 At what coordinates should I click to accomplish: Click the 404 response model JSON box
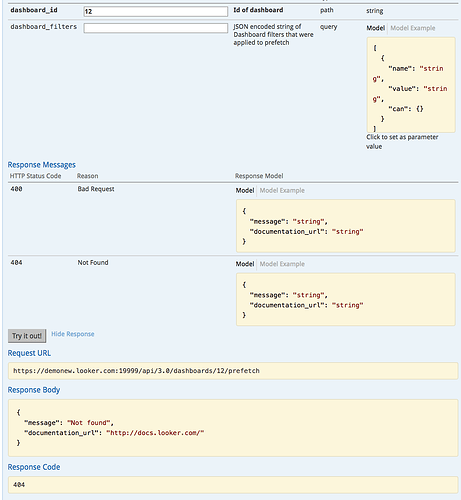[346, 299]
